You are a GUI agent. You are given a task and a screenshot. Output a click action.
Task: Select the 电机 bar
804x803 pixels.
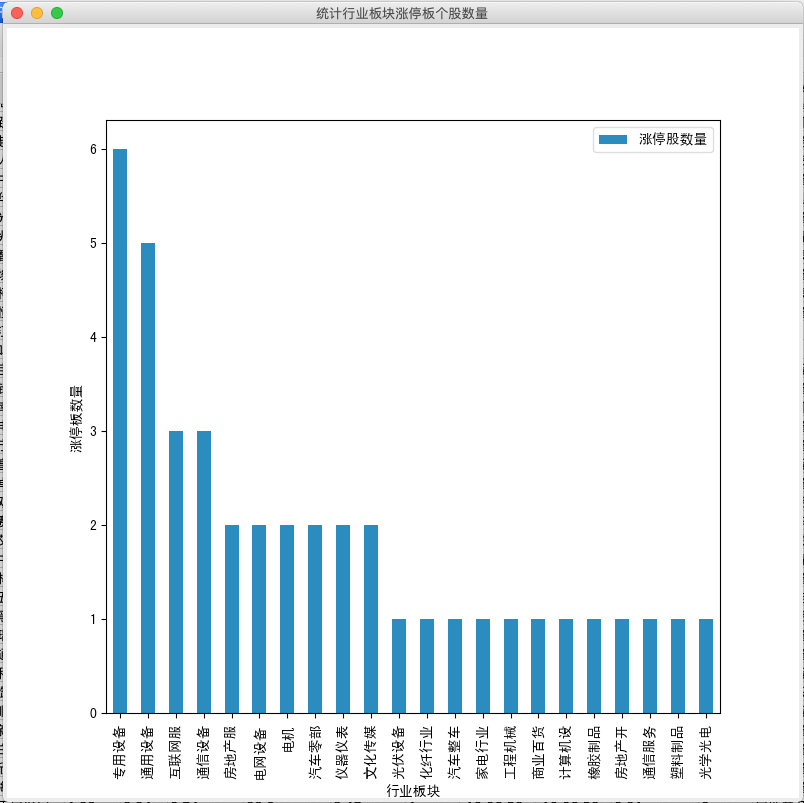coord(287,619)
